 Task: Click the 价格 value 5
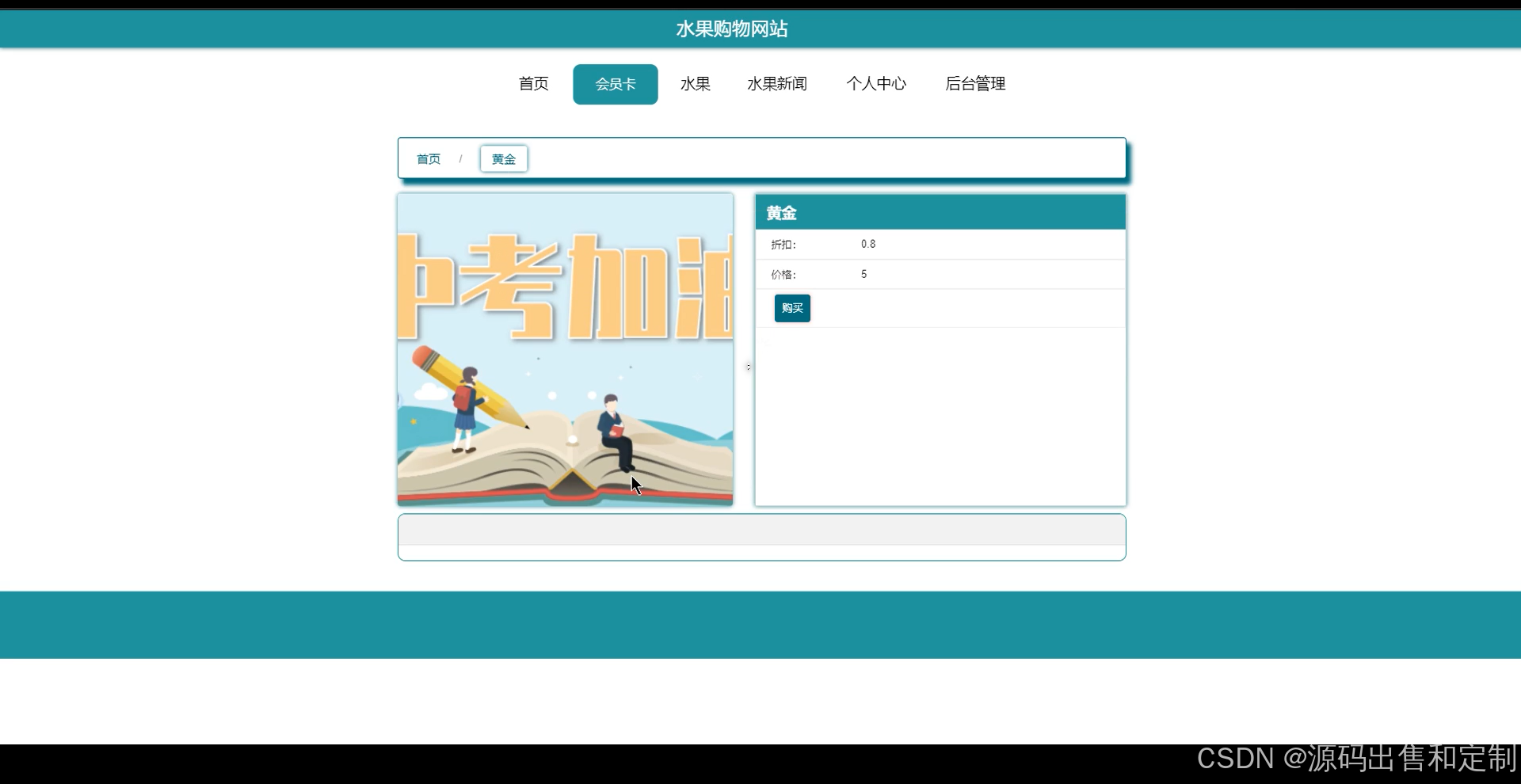[x=863, y=274]
